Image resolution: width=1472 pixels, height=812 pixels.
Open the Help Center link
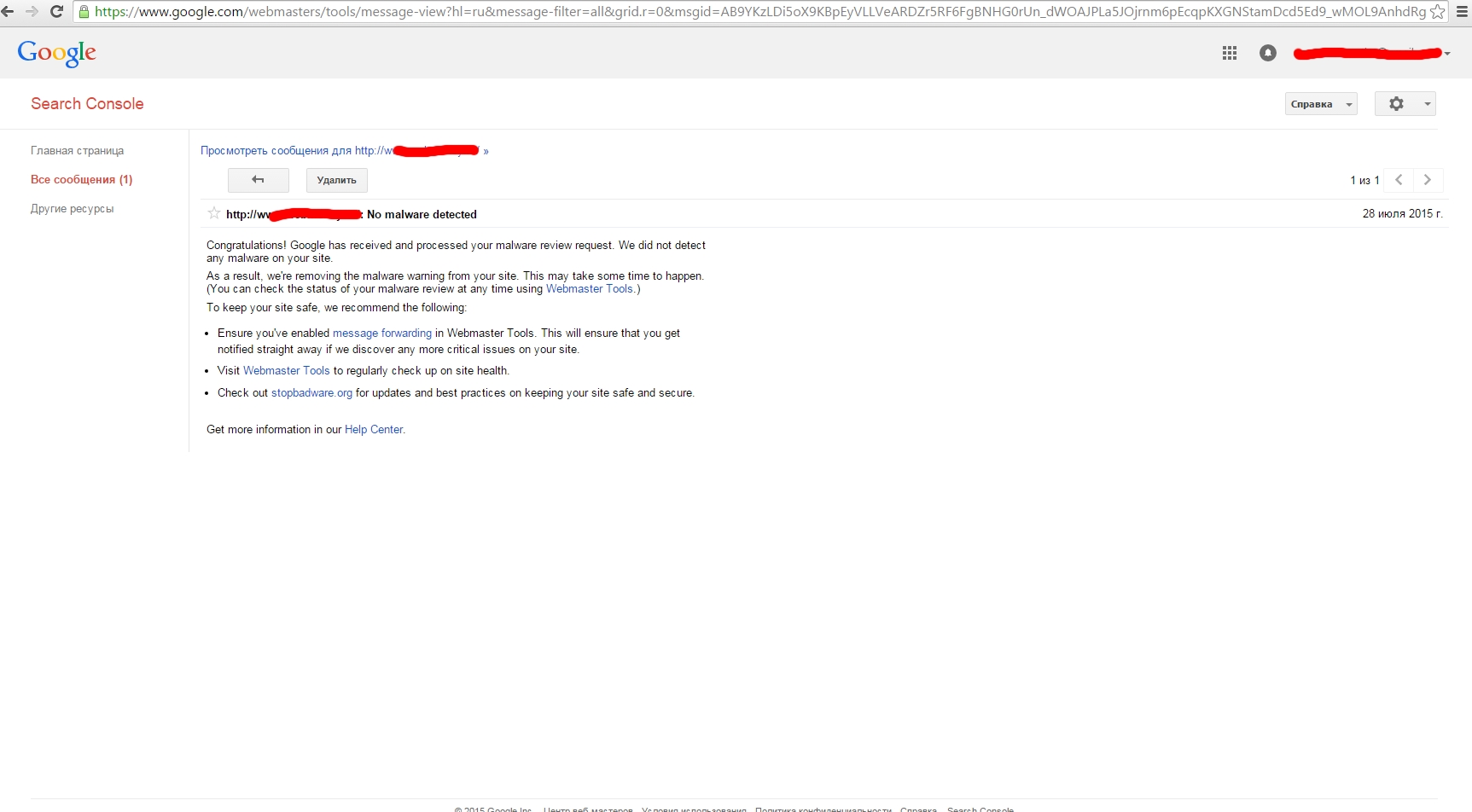click(x=374, y=430)
